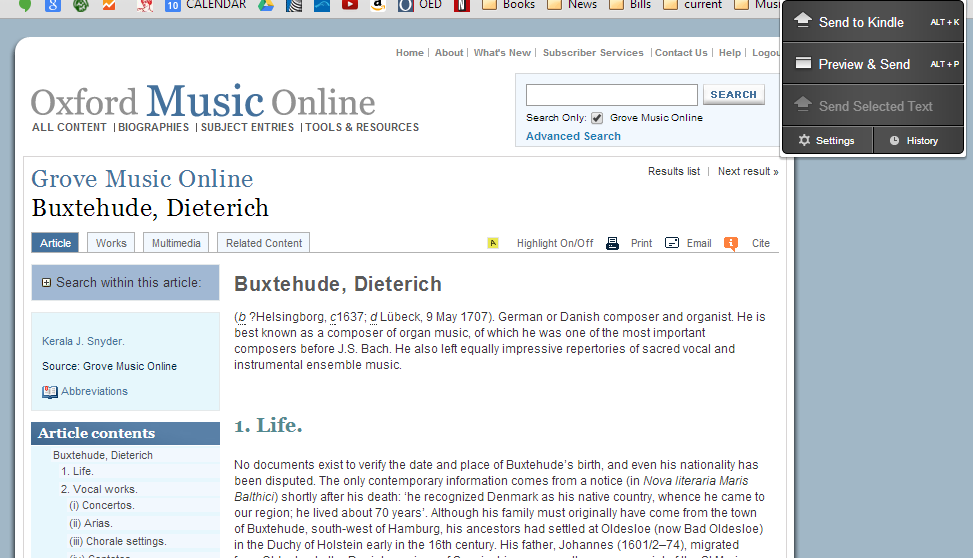Switch to the Related Content tab
The width and height of the screenshot is (973, 558).
(x=264, y=243)
